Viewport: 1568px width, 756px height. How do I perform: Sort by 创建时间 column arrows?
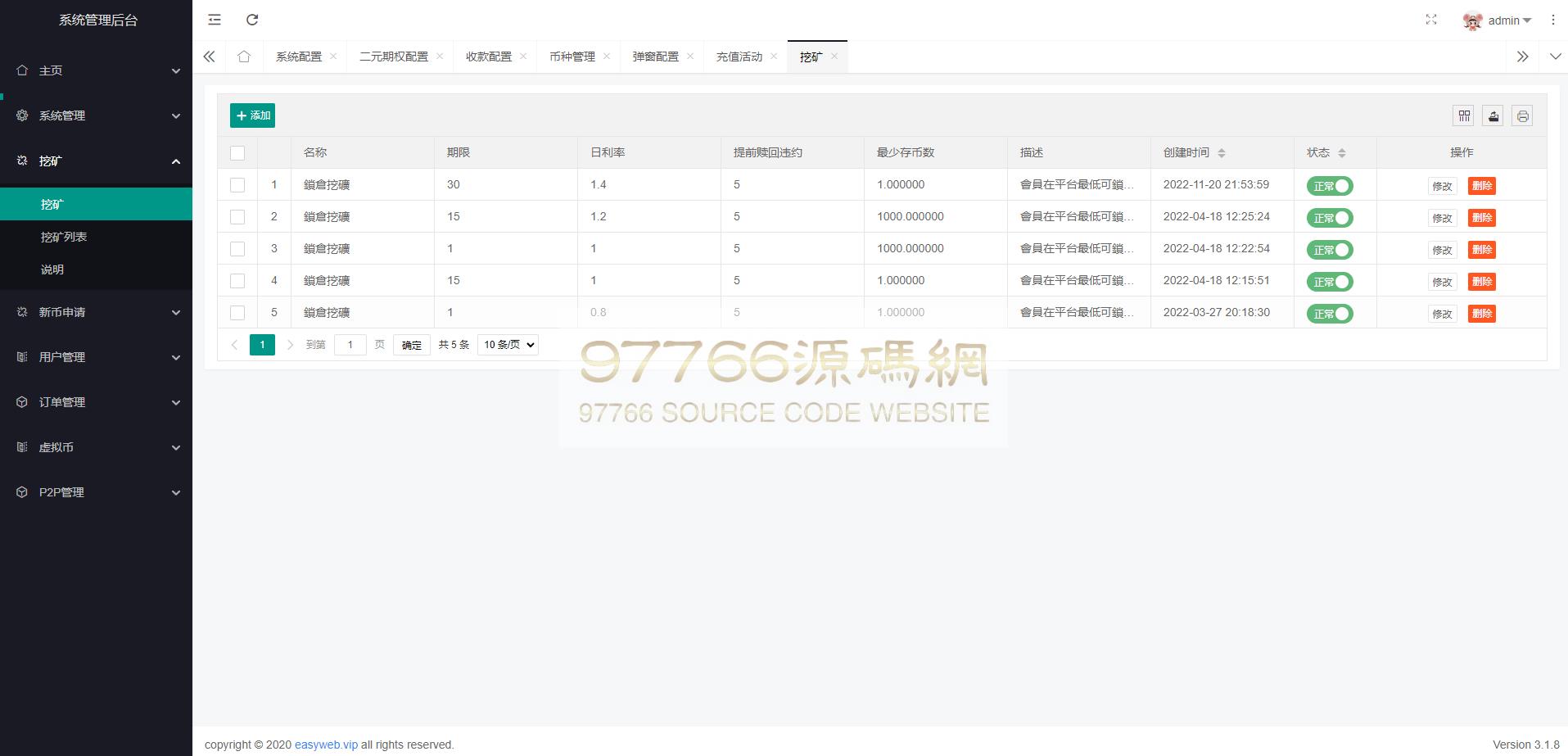tap(1222, 153)
